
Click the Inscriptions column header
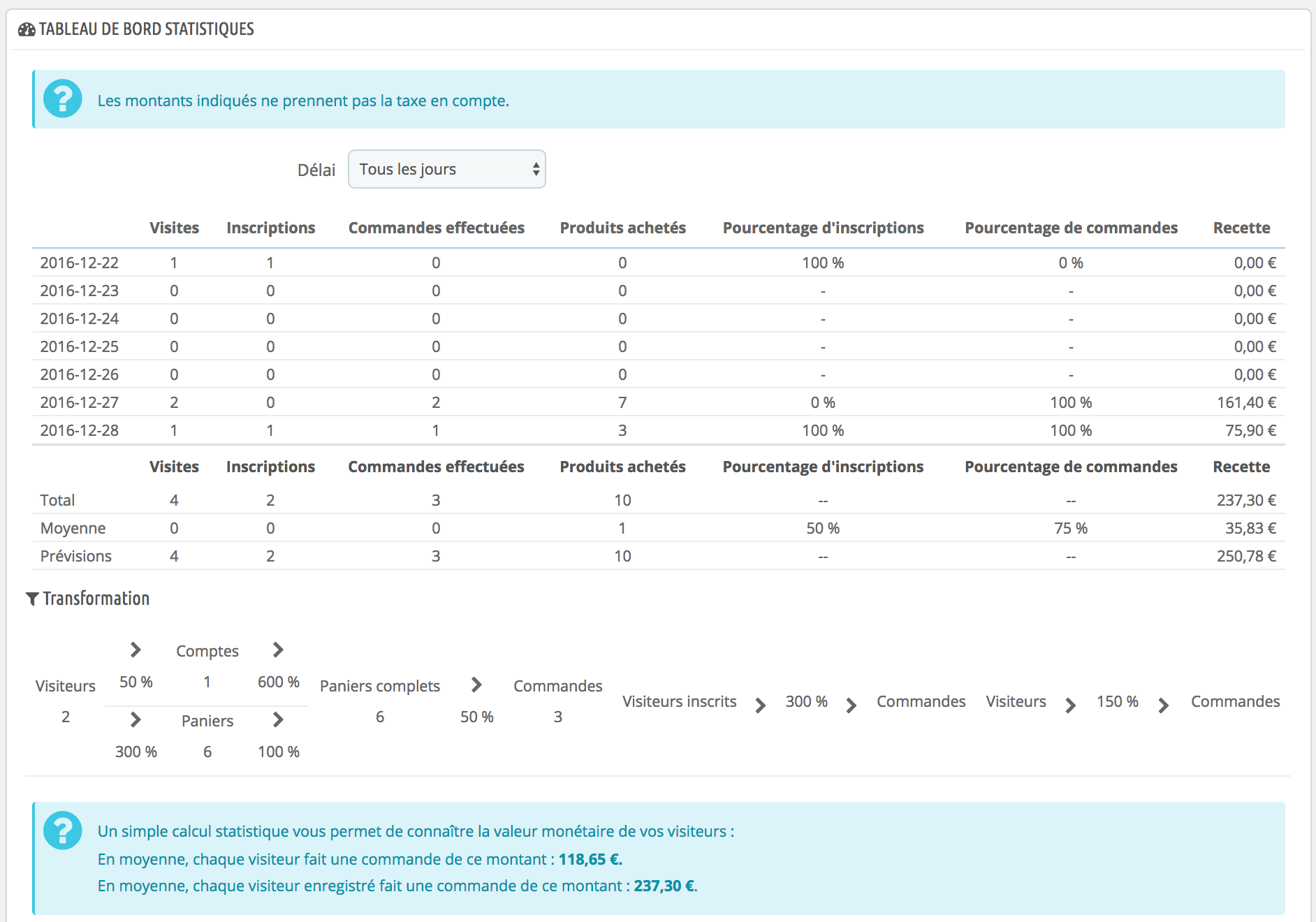[270, 227]
